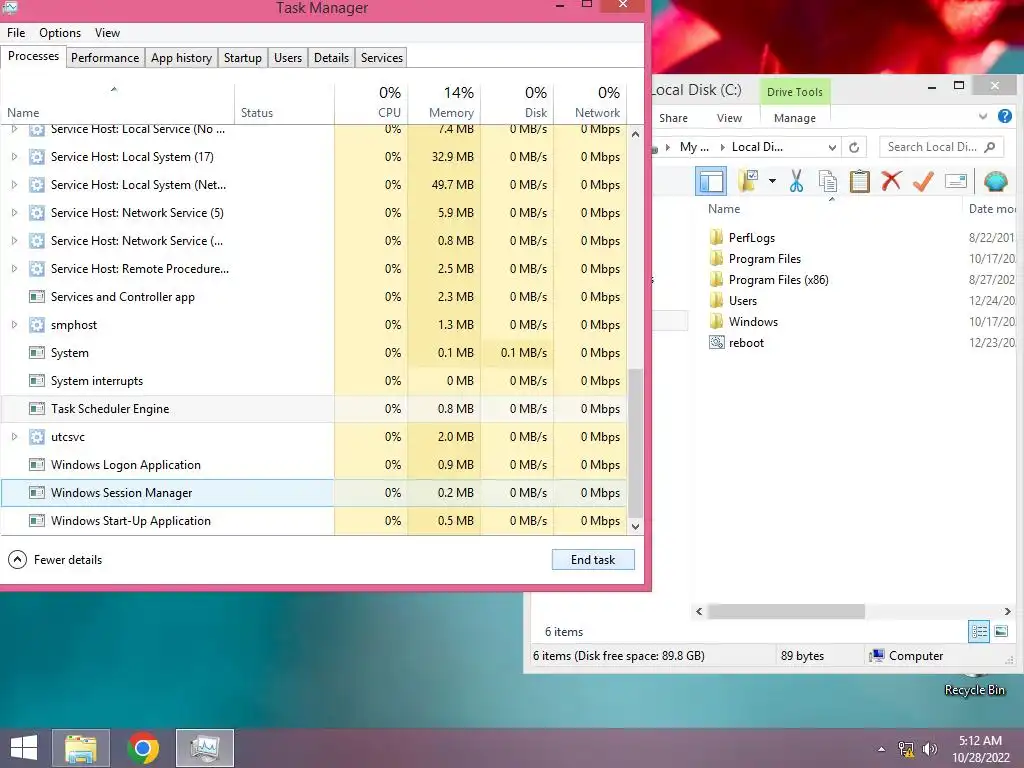Open the folder options icon in Explorer toolbar
This screenshot has height=768, width=1024.
(x=748, y=181)
